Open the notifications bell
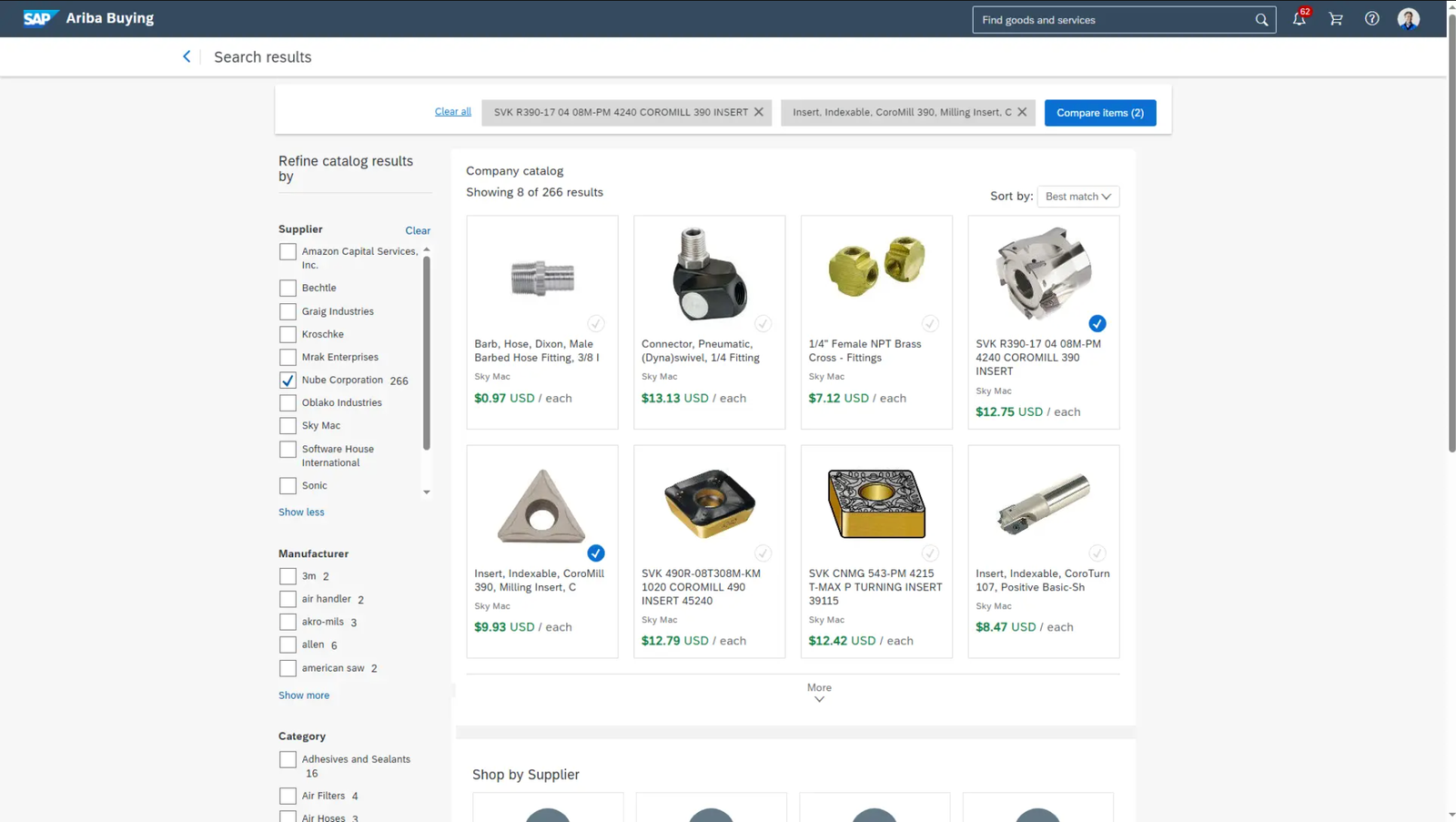 (x=1299, y=19)
